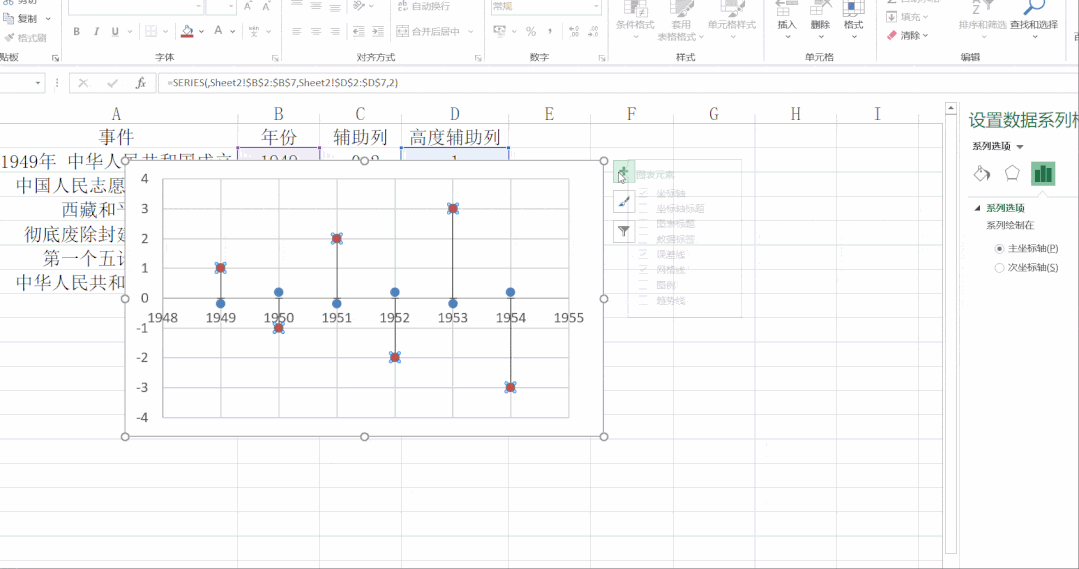Click the cell borders icon
The width and height of the screenshot is (1079, 569).
click(x=151, y=32)
